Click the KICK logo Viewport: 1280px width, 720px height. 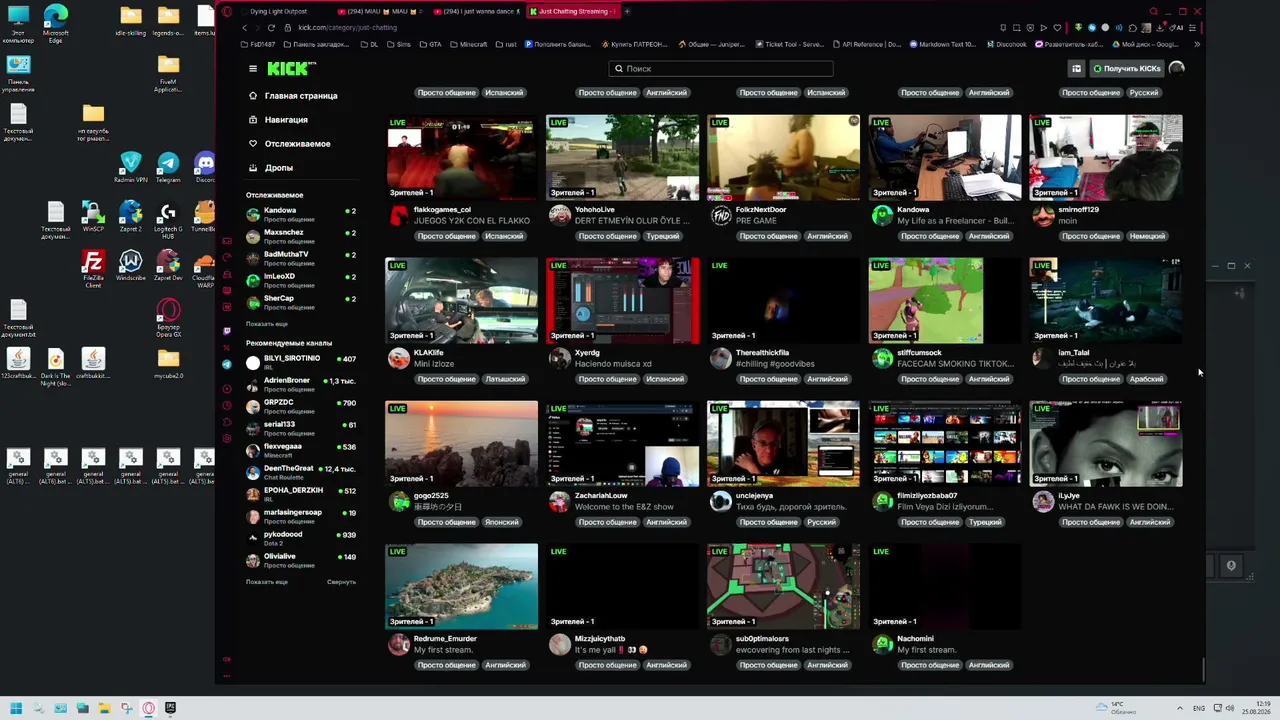coord(291,69)
